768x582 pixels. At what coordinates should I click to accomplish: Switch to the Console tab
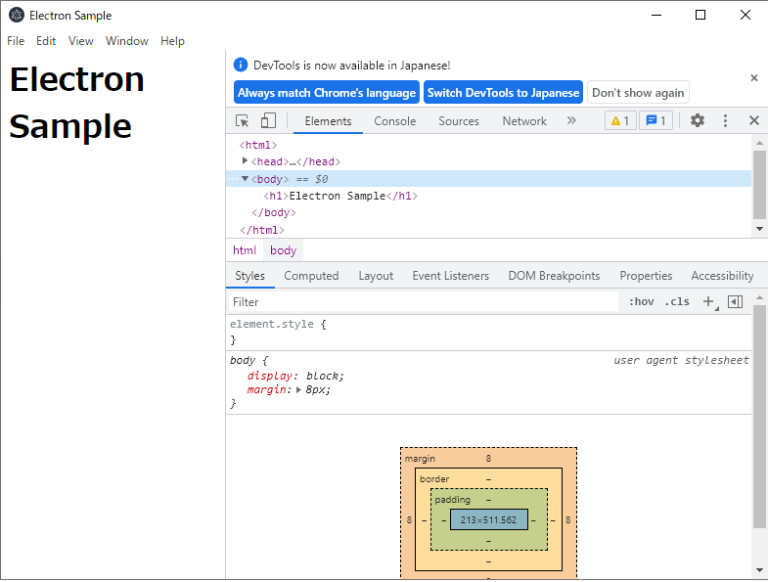pyautogui.click(x=394, y=121)
